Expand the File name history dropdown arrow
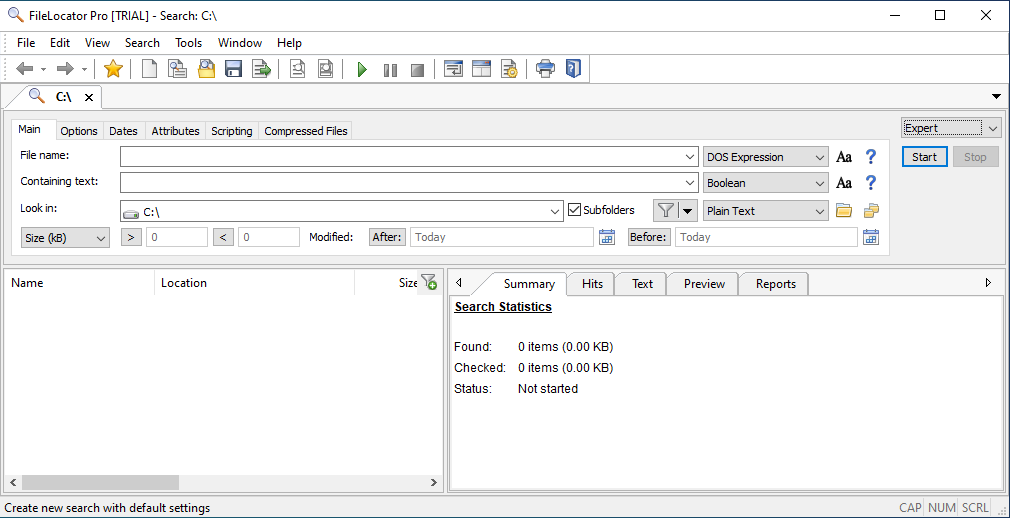Screen dimensions: 1010x518 [691, 157]
